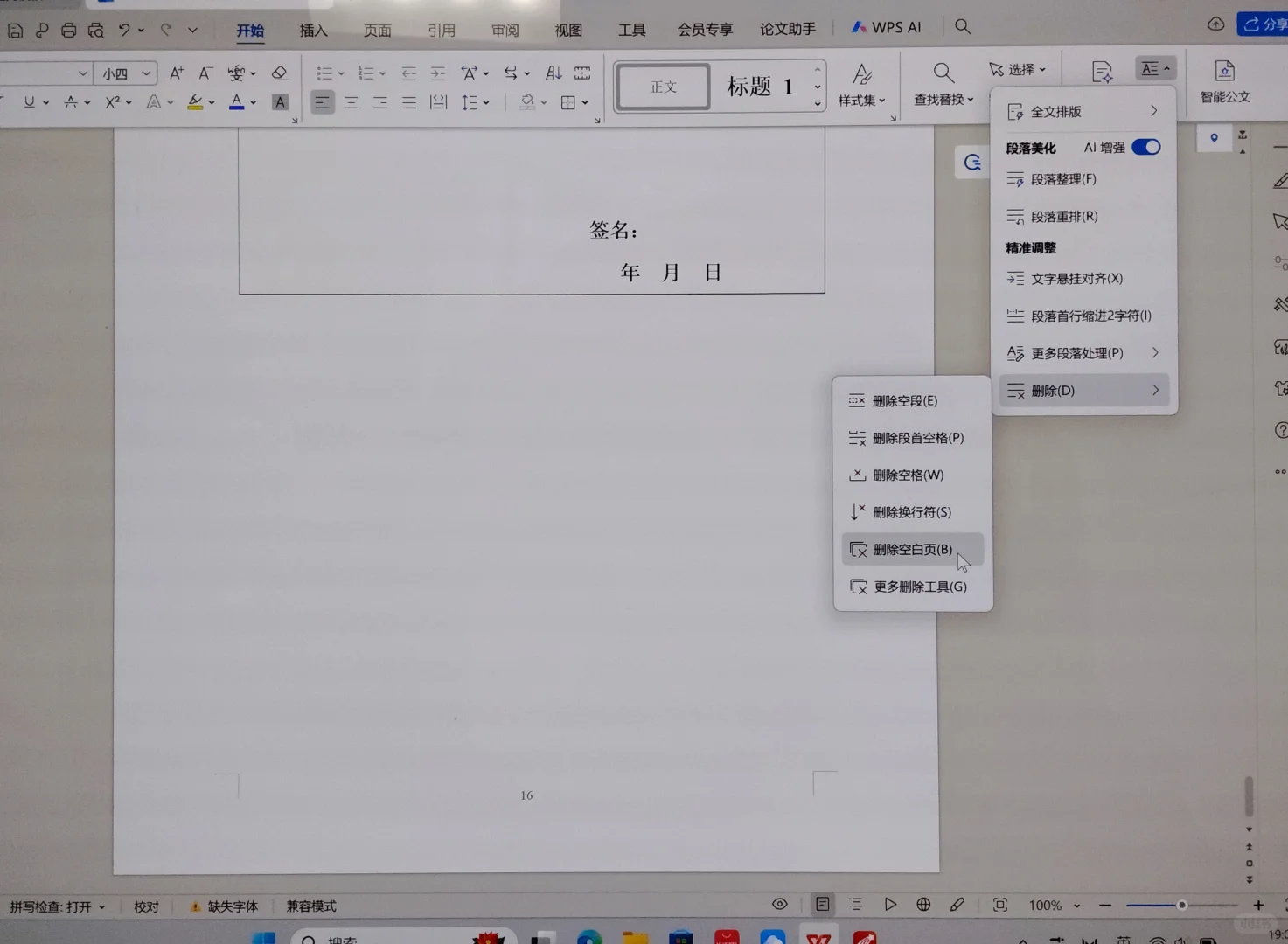
Task: Undo the last action
Action: tap(124, 31)
